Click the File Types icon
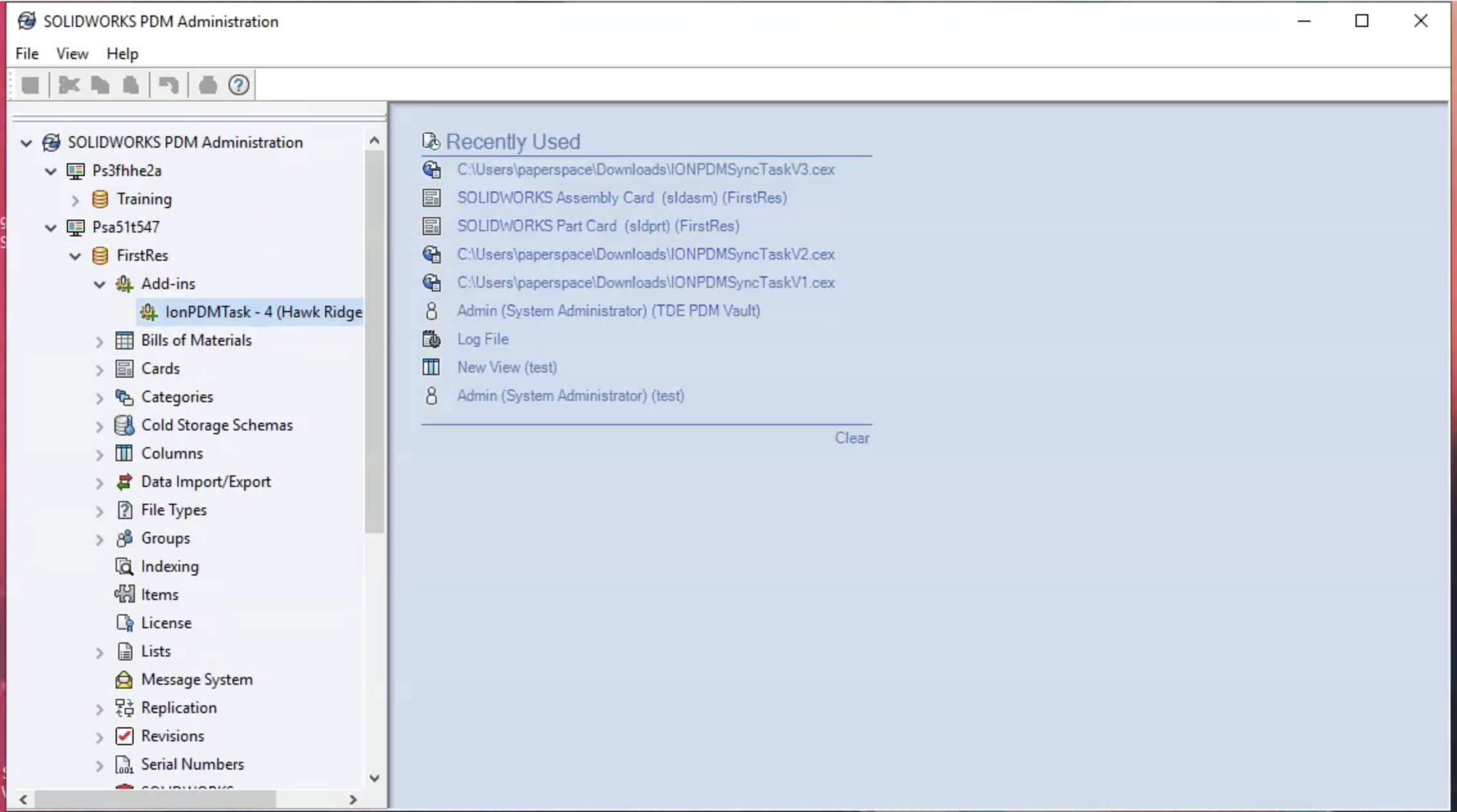Viewport: 1457px width, 812px height. 125,510
